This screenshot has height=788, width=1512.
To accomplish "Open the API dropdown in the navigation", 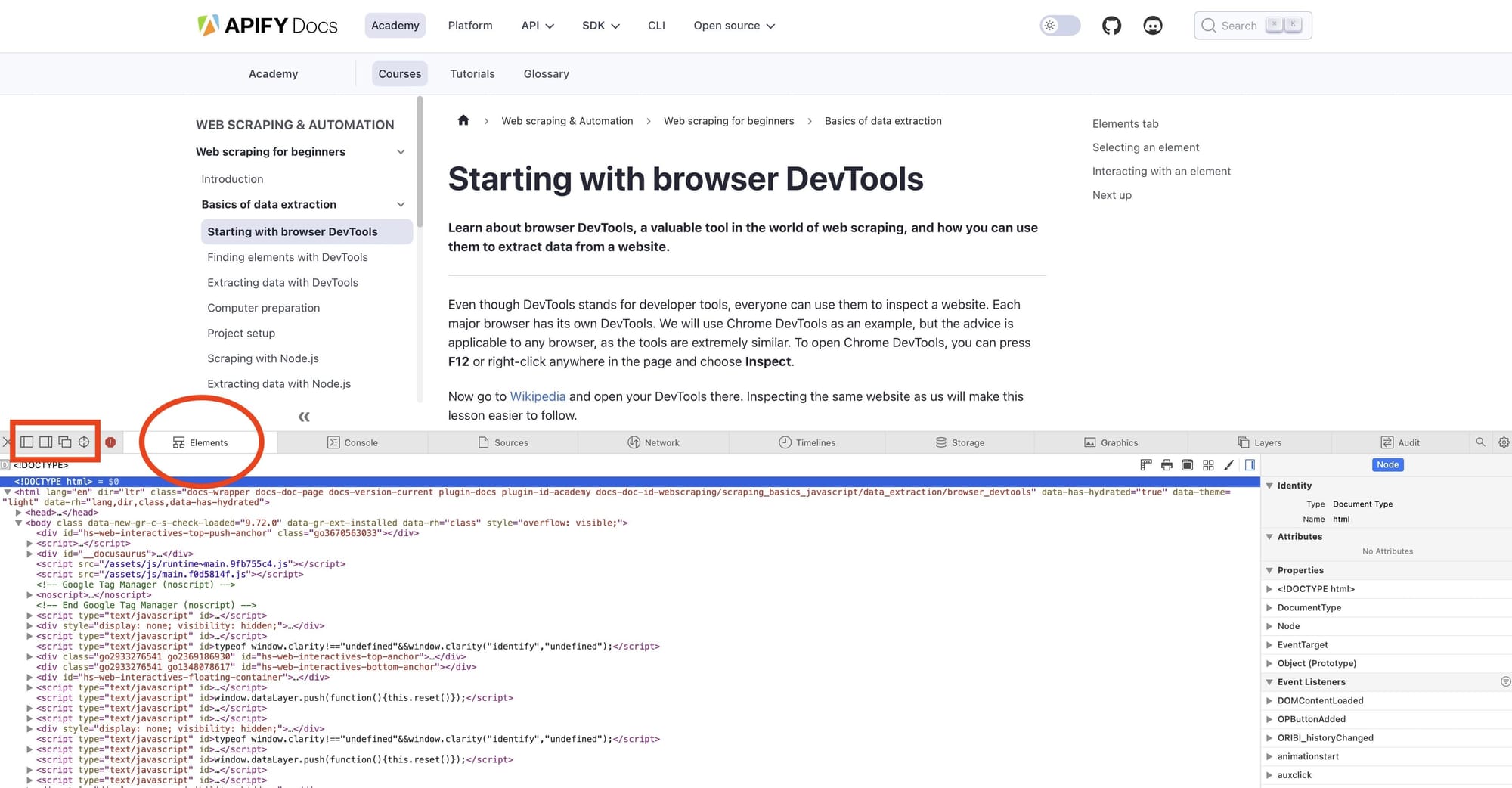I will coord(537,25).
